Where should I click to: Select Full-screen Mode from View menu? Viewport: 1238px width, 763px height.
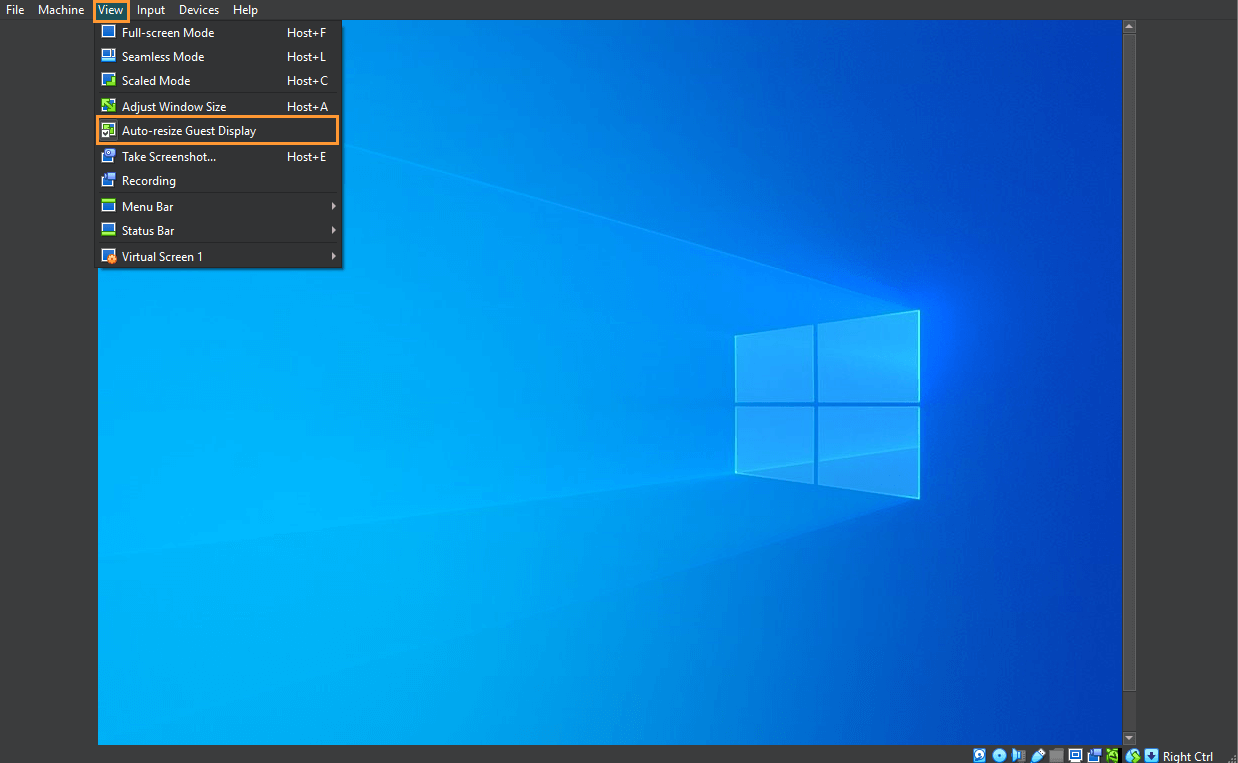tap(218, 32)
